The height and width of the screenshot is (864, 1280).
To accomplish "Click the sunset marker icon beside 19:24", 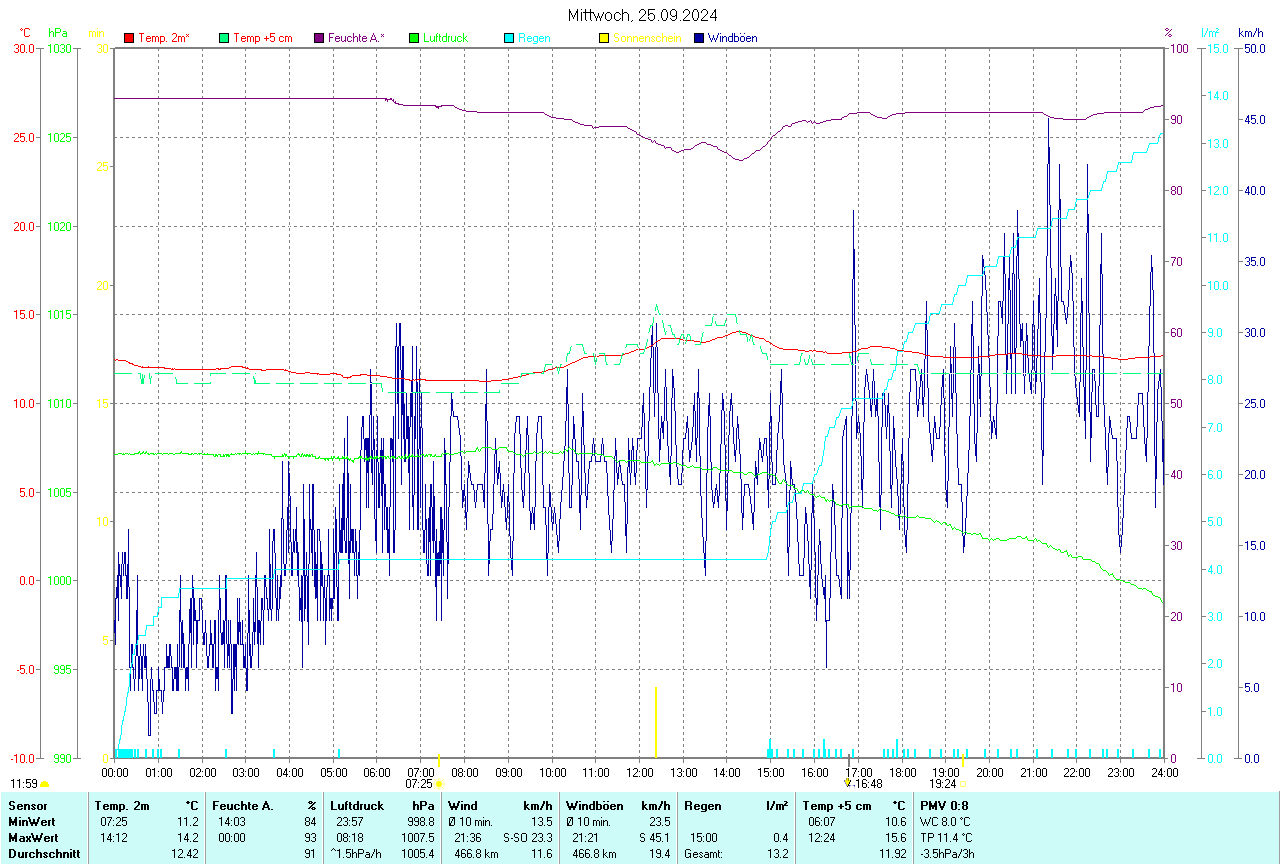I will [x=962, y=784].
